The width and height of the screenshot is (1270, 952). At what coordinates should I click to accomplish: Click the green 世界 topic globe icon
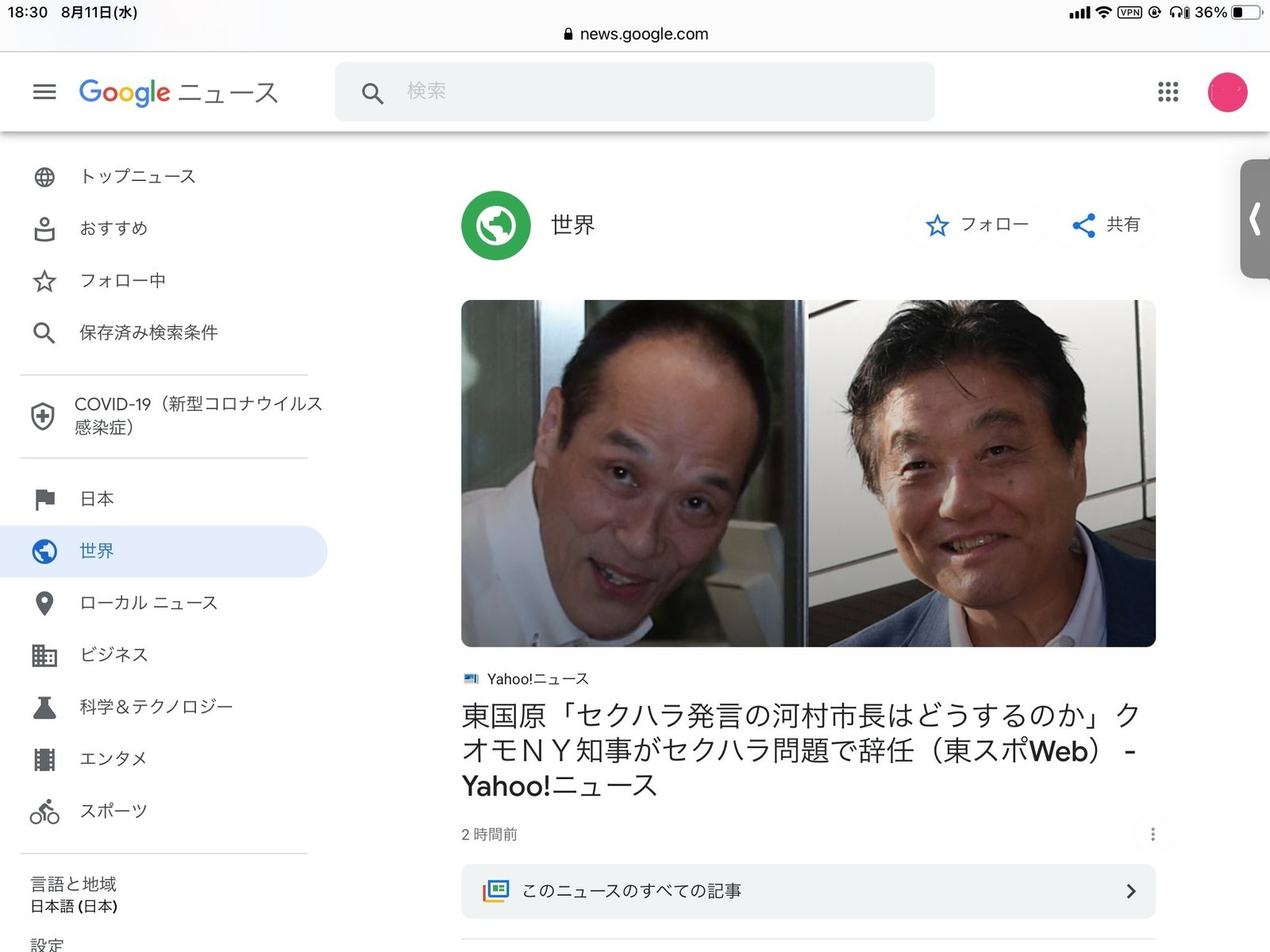point(496,225)
